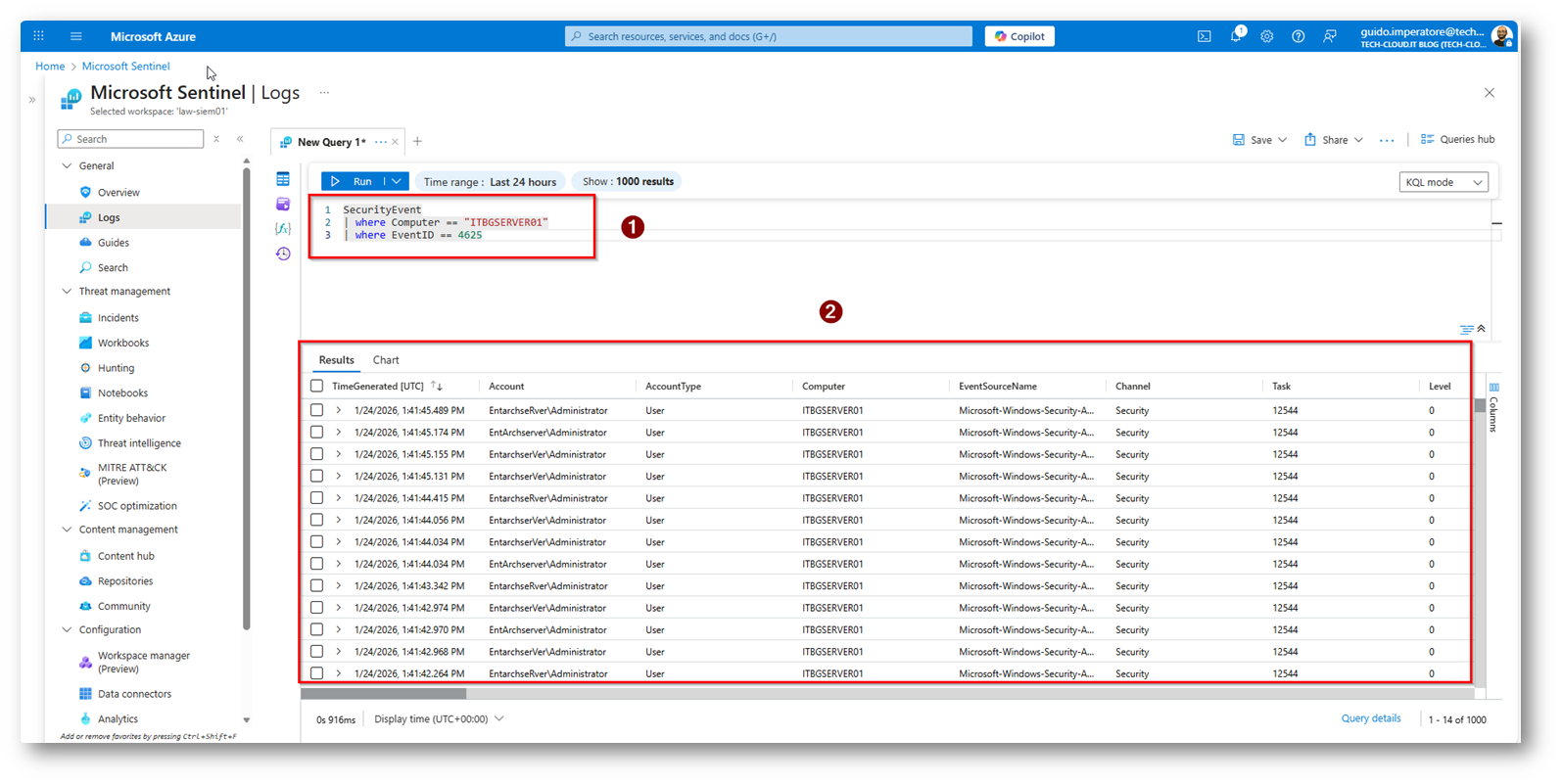Expand the first result row details

click(339, 410)
